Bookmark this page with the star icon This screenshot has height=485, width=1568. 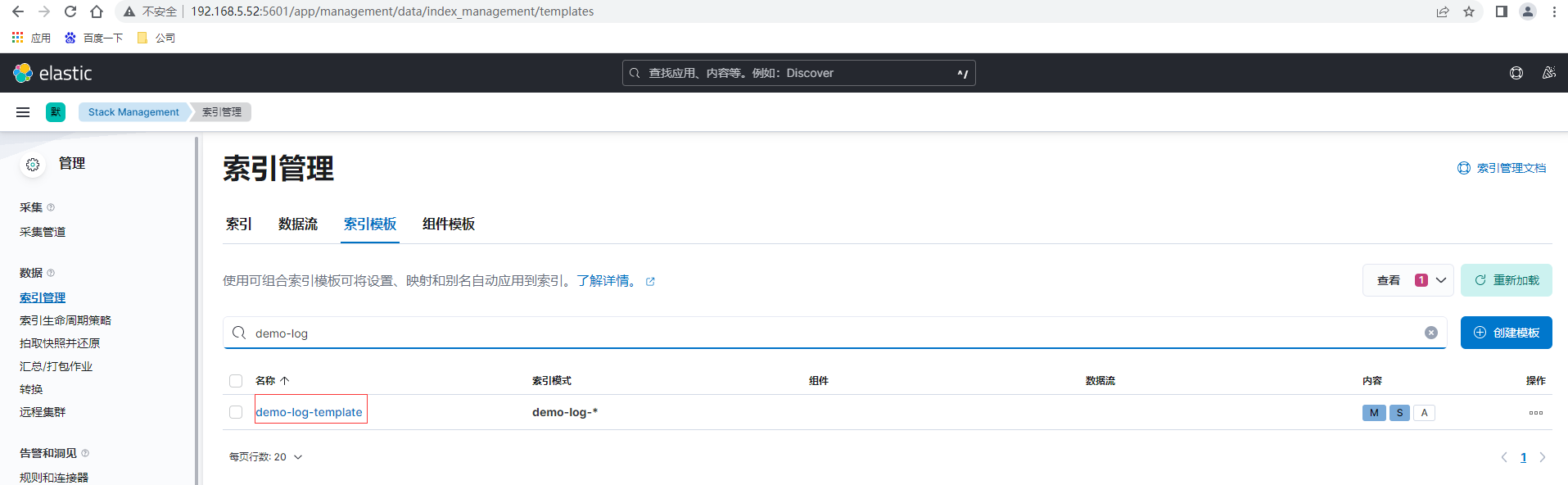coord(1469,11)
